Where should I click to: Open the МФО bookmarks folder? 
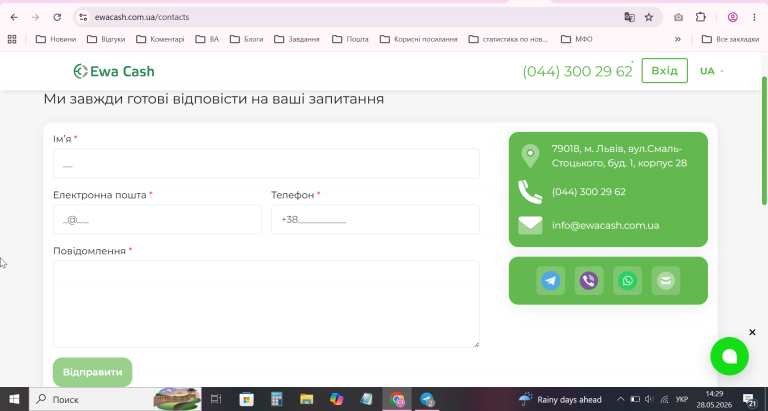click(x=576, y=39)
